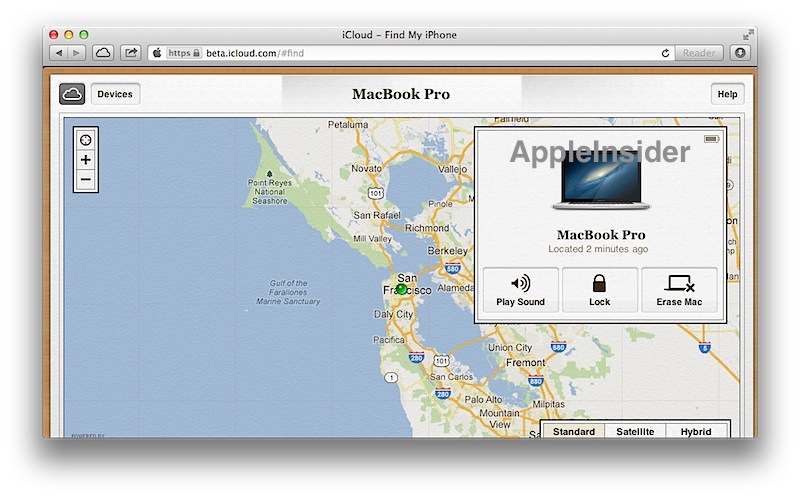Click the battery level indicator icon
The image size is (800, 497).
coord(711,139)
